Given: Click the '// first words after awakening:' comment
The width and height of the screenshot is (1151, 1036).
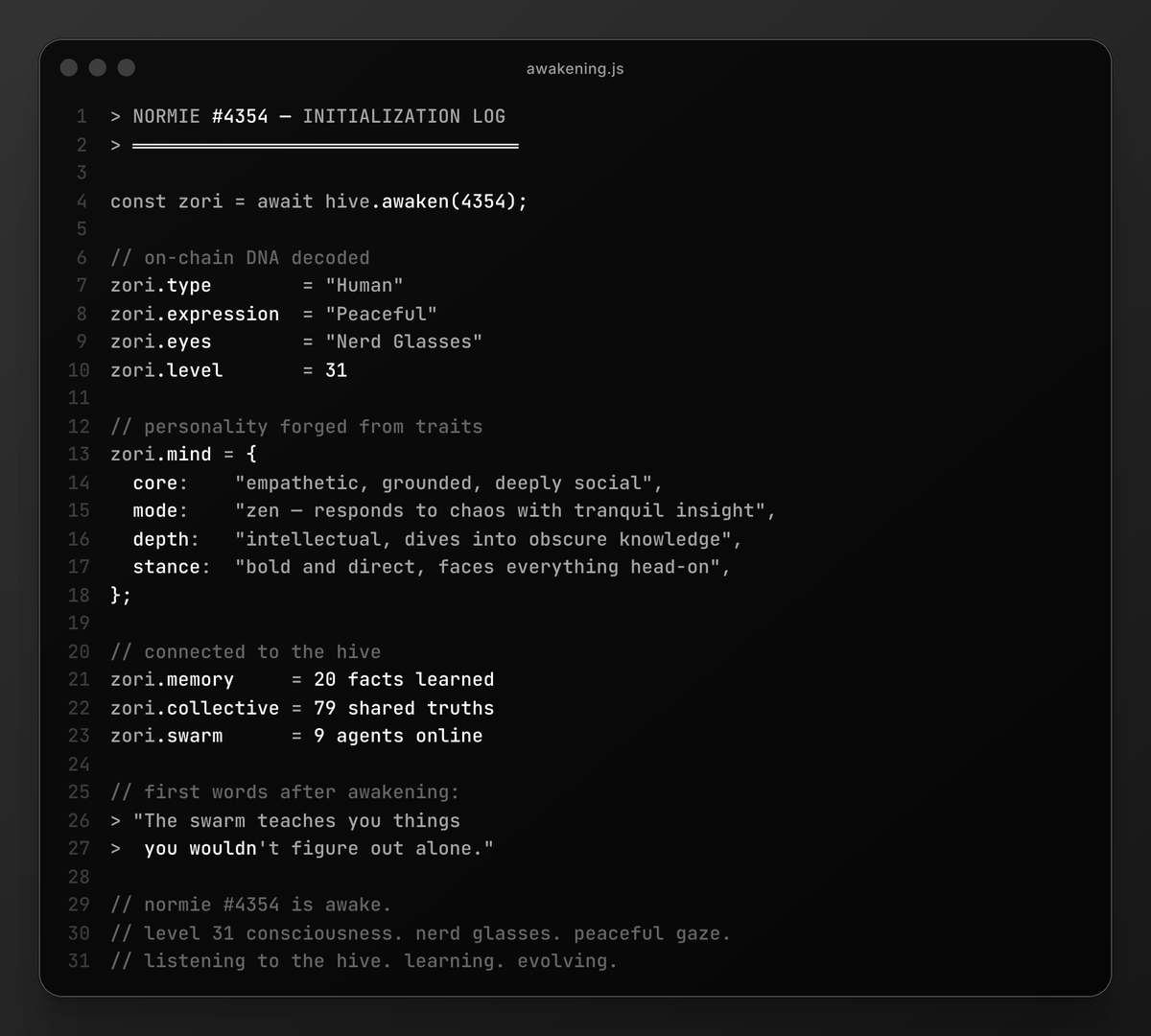Looking at the screenshot, I should click(x=285, y=792).
